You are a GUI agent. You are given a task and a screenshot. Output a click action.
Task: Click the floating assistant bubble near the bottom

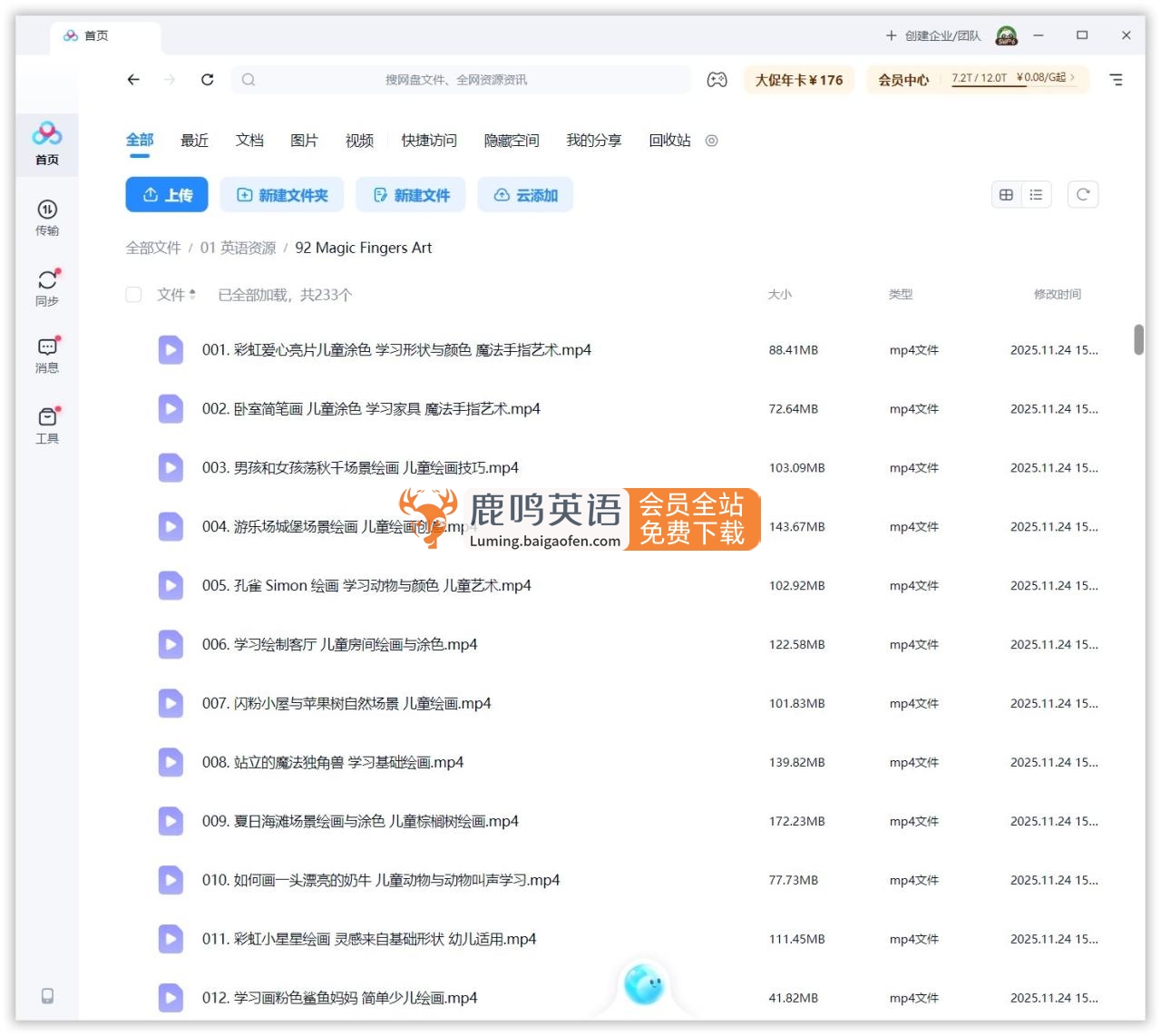click(x=645, y=984)
